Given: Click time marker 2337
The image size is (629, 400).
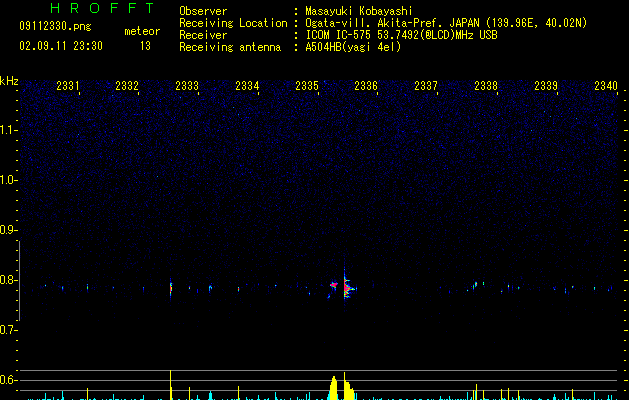Looking at the screenshot, I should click(426, 85).
